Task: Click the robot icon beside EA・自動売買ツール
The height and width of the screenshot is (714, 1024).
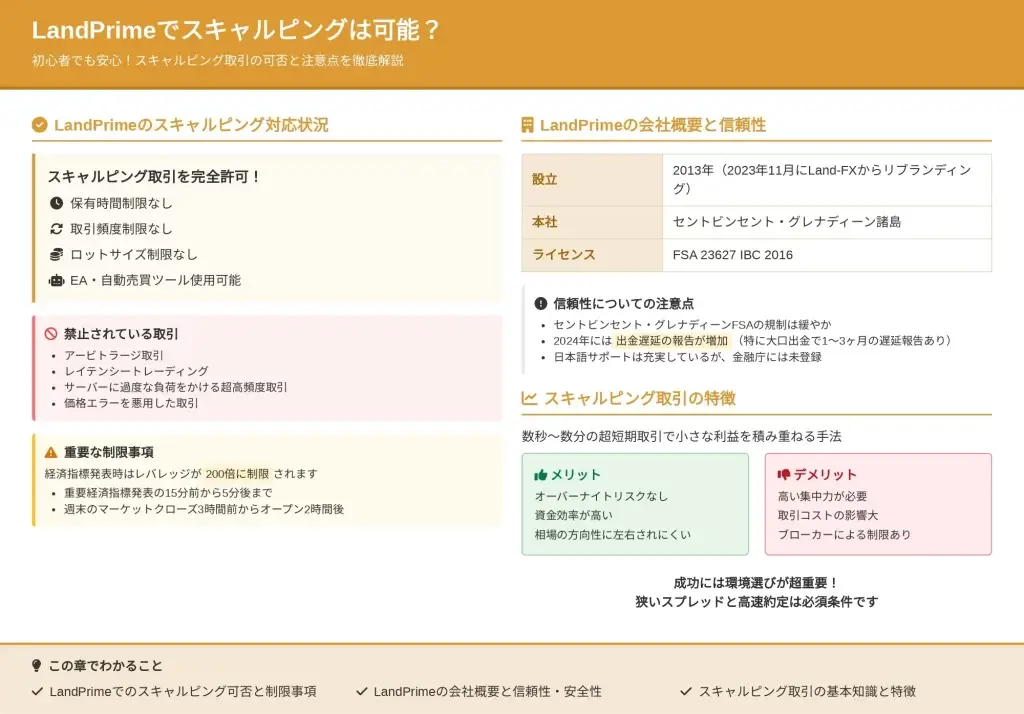Action: click(56, 281)
